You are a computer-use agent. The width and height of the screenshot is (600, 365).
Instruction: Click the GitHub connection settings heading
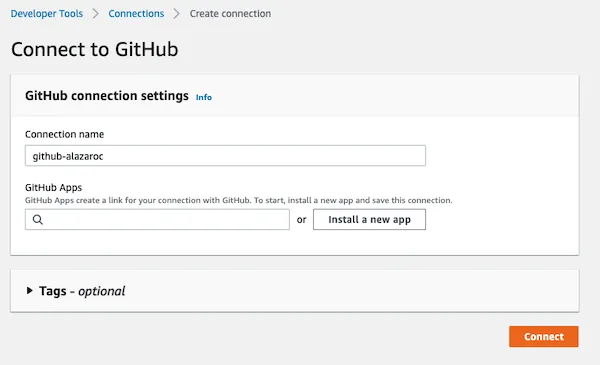tap(107, 96)
